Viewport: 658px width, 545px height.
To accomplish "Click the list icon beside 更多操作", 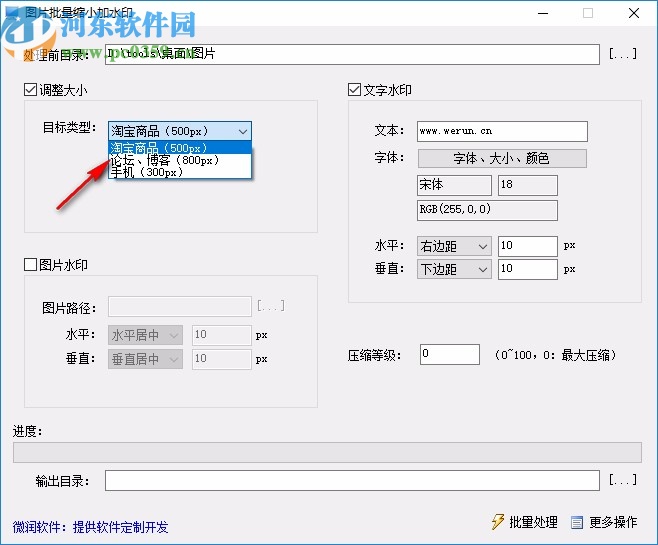I will 577,522.
